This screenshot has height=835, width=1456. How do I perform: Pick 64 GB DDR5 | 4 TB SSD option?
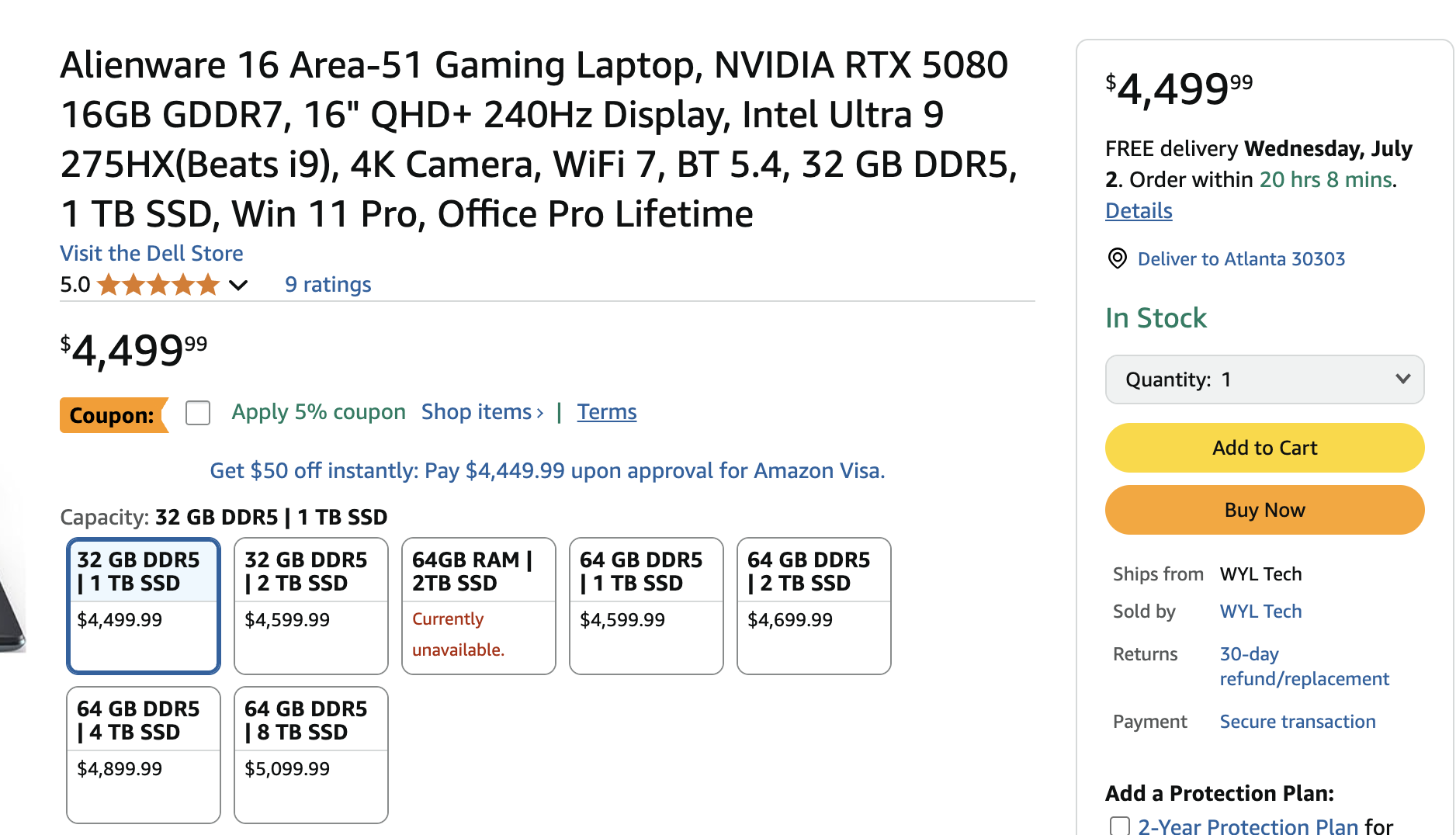[x=143, y=754]
